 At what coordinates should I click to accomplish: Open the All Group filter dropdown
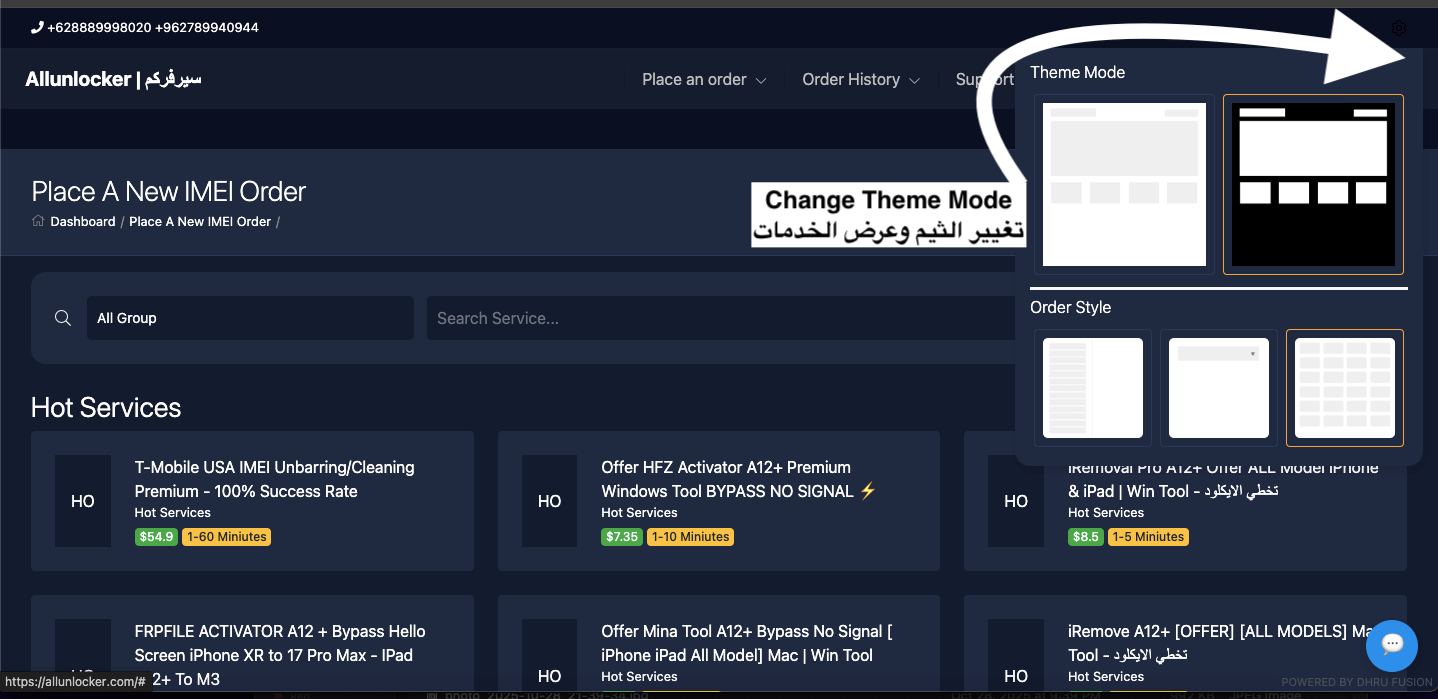click(x=250, y=317)
